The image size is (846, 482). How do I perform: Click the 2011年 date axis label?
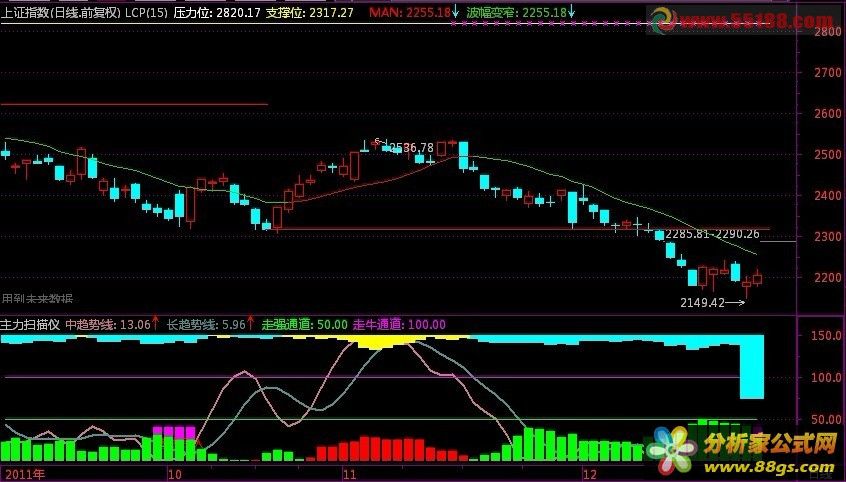pyautogui.click(x=25, y=475)
